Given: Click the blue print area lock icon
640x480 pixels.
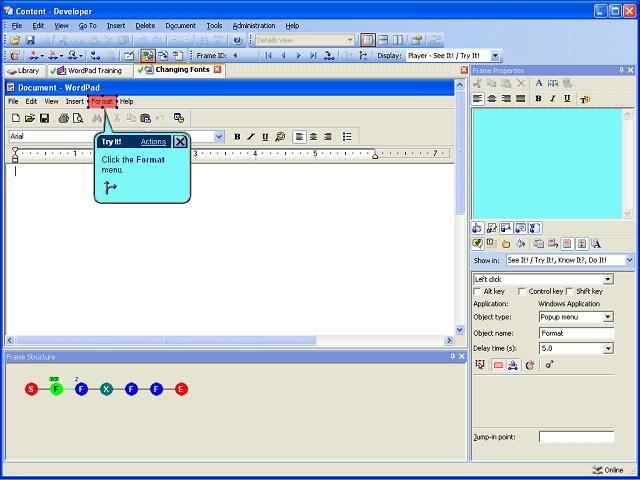Looking at the screenshot, I should pos(513,365).
